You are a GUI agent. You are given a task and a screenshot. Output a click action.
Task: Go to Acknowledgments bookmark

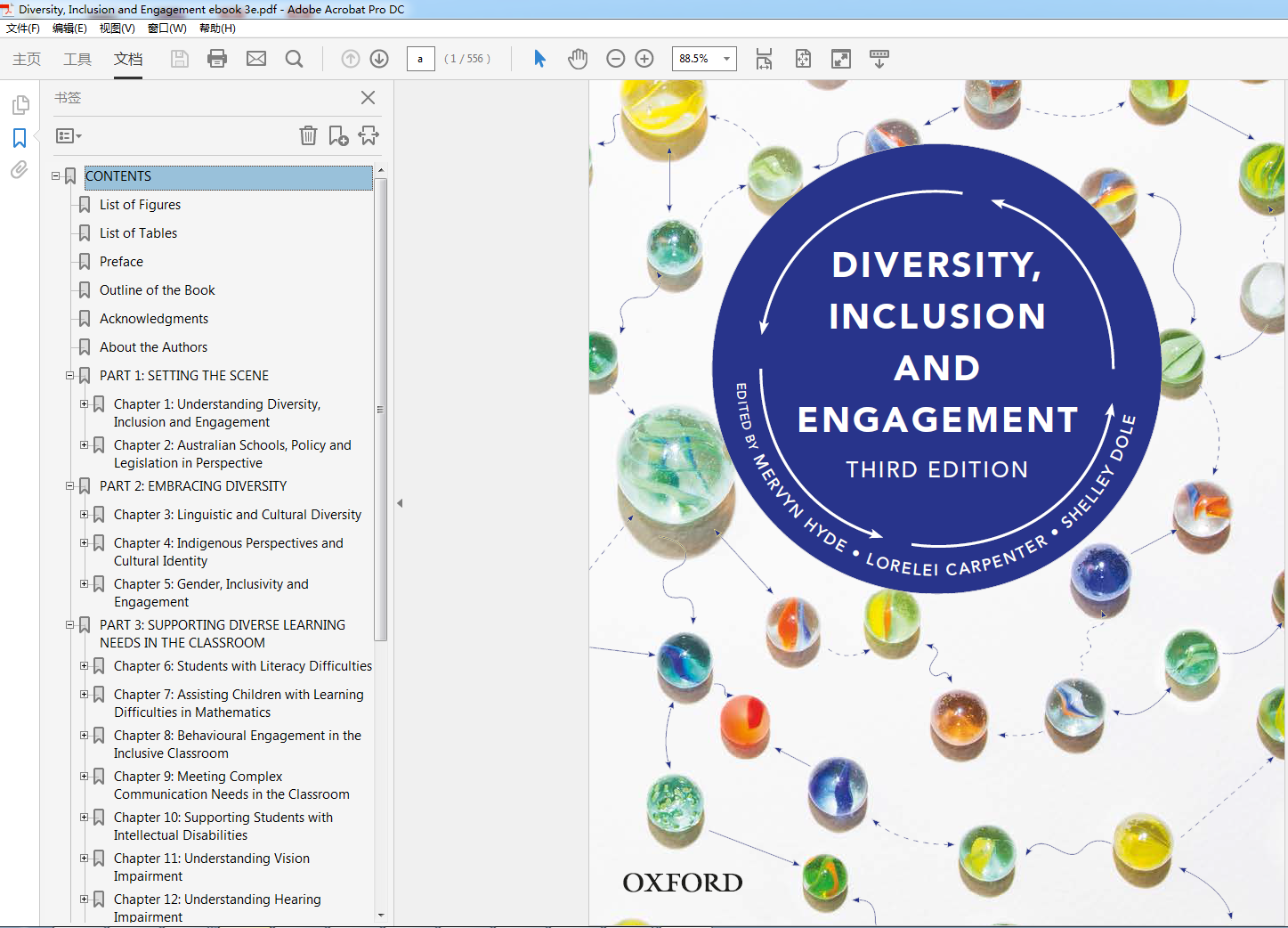click(154, 319)
